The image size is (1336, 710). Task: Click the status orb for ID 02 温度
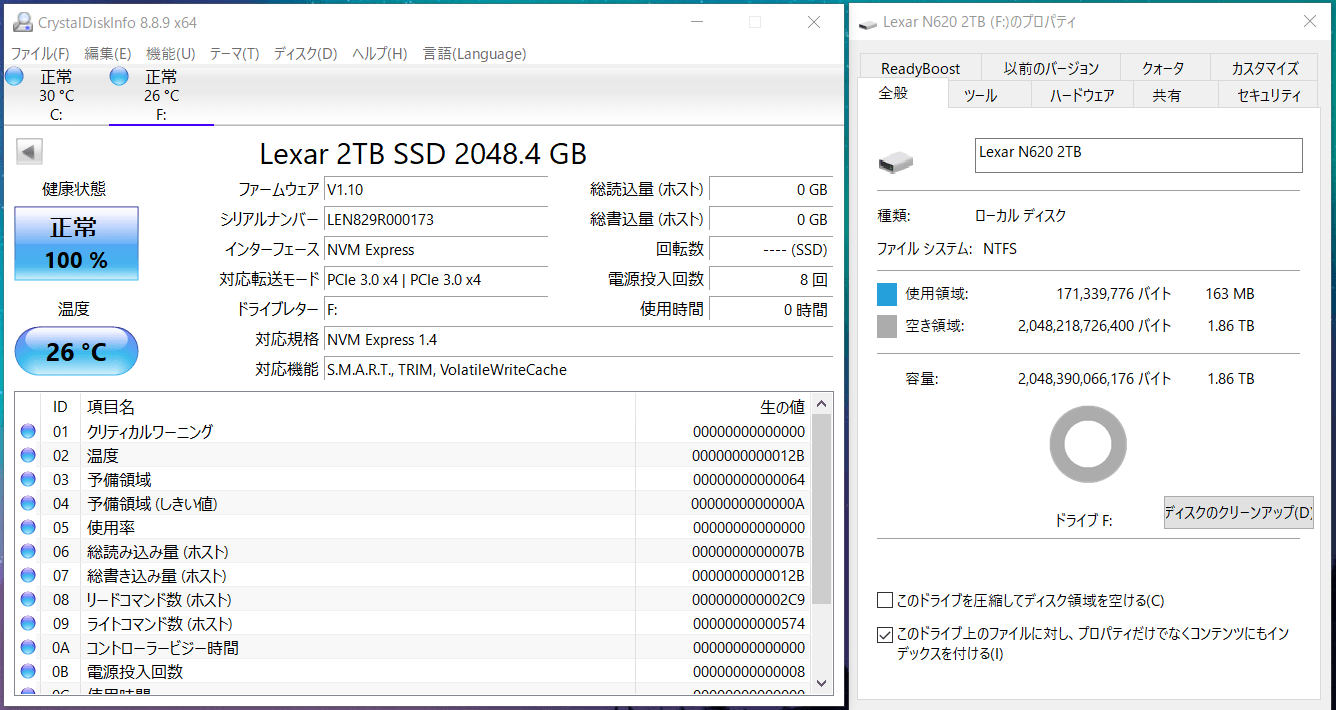(28, 456)
